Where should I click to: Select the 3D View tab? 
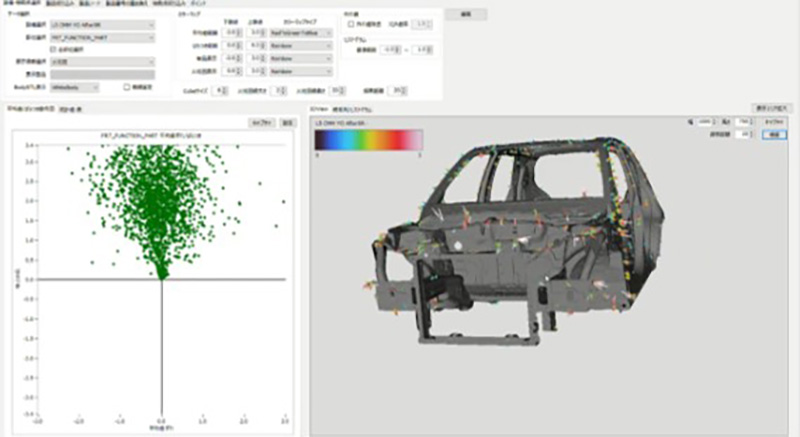click(x=320, y=108)
